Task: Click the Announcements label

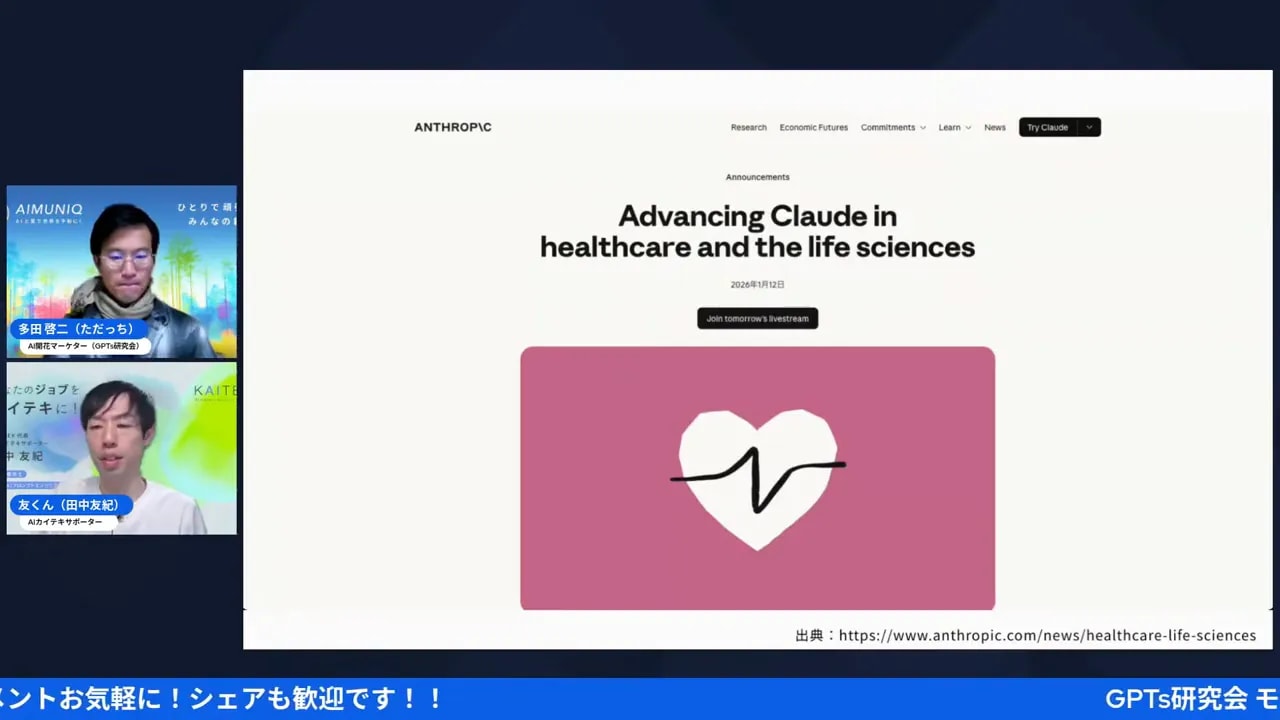Action: click(x=757, y=176)
